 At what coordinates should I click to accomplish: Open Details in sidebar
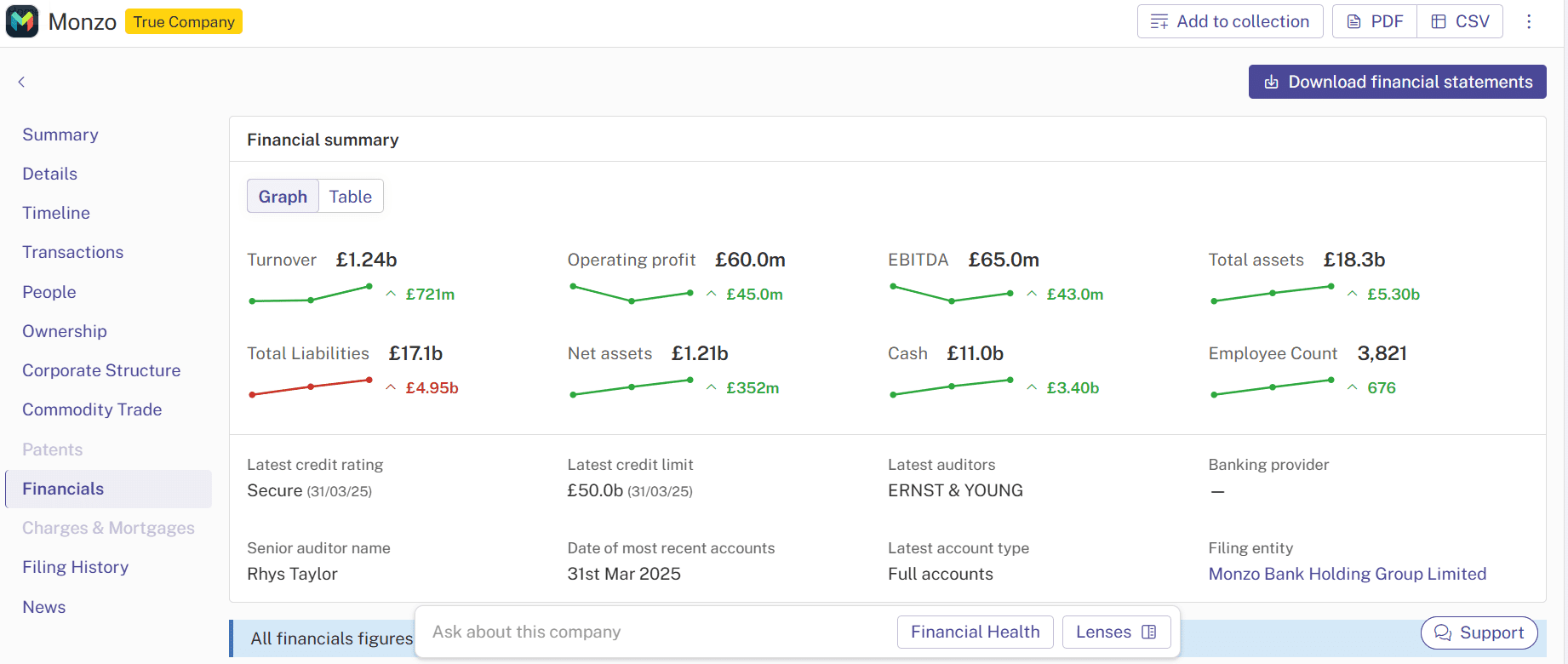[49, 174]
